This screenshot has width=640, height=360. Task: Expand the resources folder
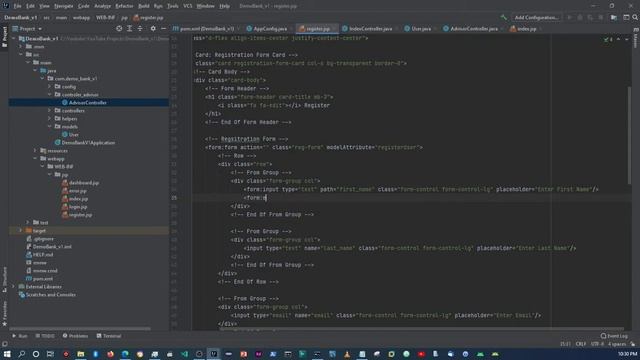pyautogui.click(x=36, y=151)
